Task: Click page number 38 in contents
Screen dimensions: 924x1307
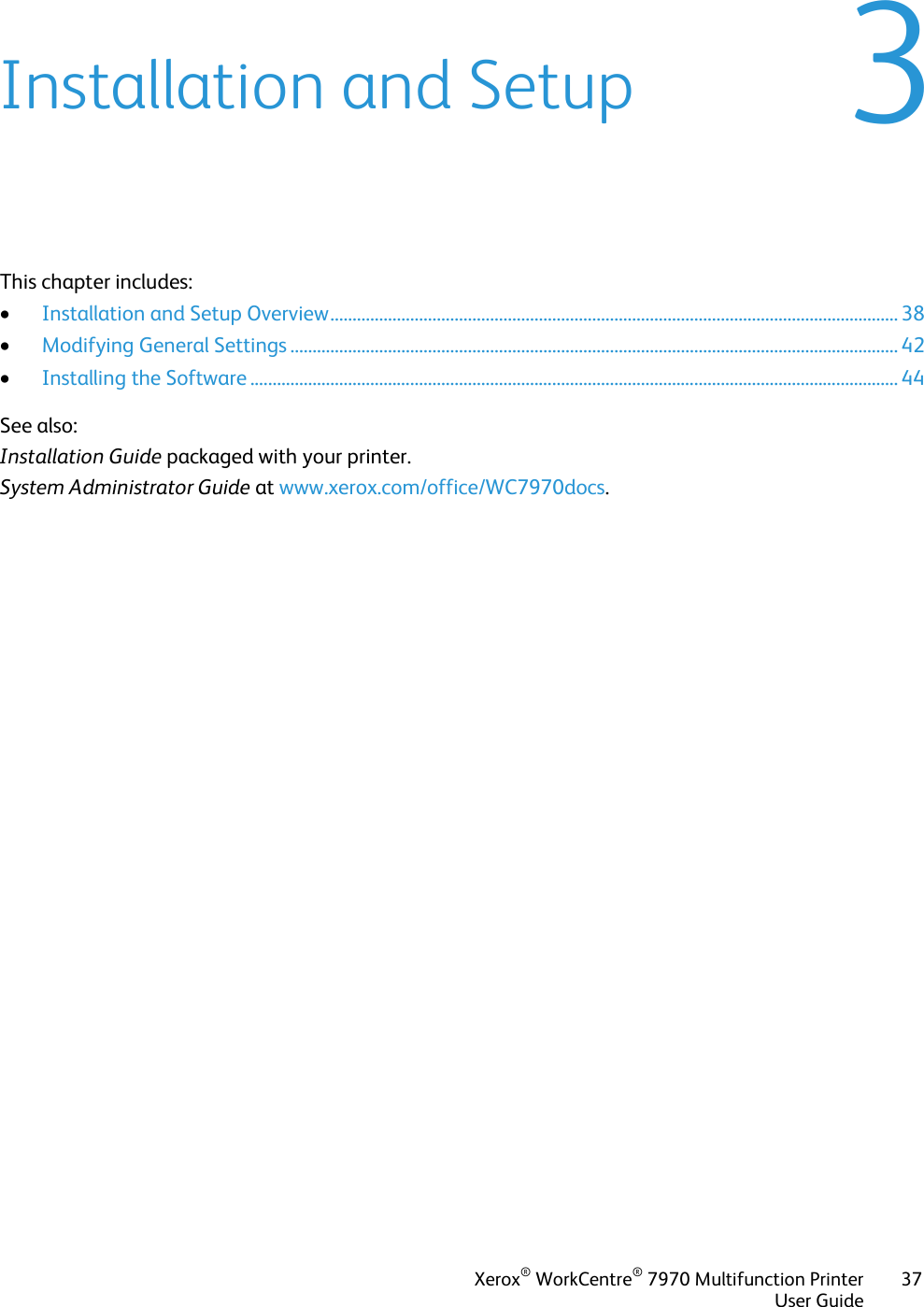Action: [913, 314]
